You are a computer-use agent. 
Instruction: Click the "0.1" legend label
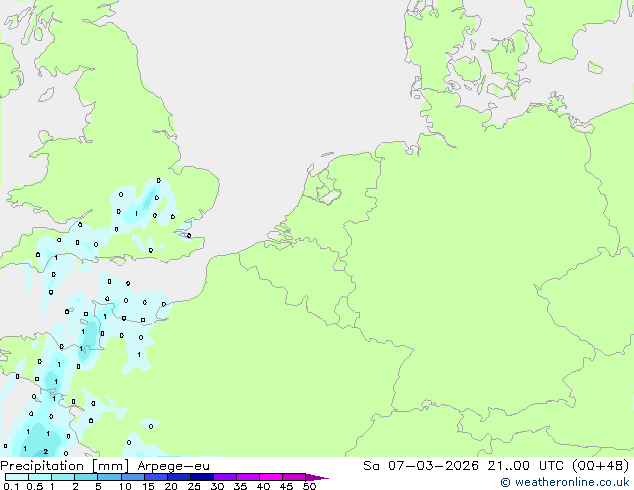[11, 486]
